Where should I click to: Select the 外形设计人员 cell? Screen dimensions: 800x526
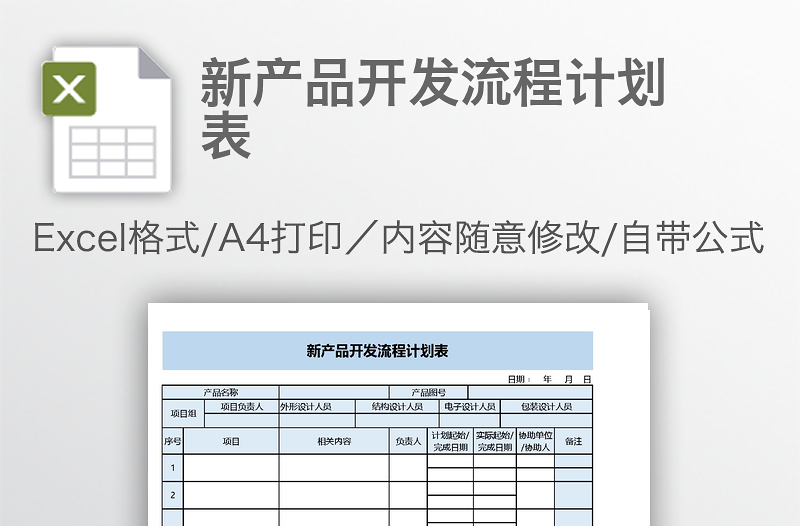317,407
